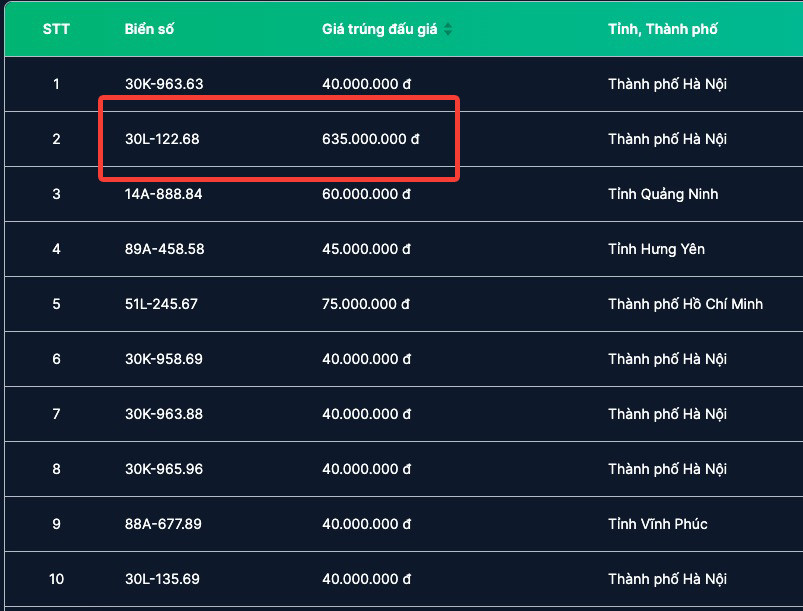The height and width of the screenshot is (611, 803).
Task: Select plate number 30K-963.88
Action: tap(164, 414)
